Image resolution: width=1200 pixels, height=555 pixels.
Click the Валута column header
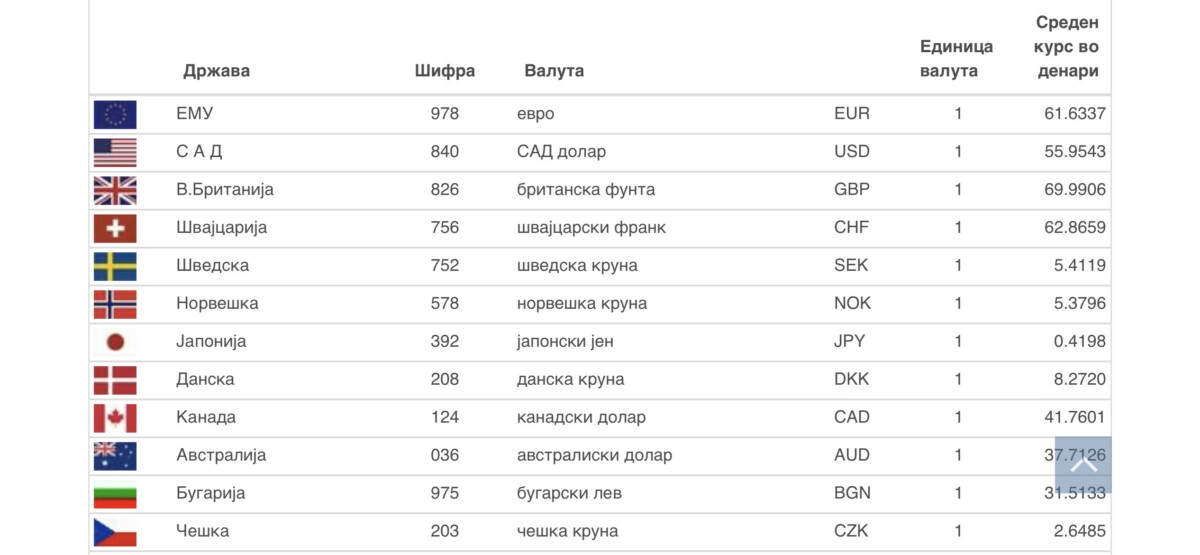(554, 71)
